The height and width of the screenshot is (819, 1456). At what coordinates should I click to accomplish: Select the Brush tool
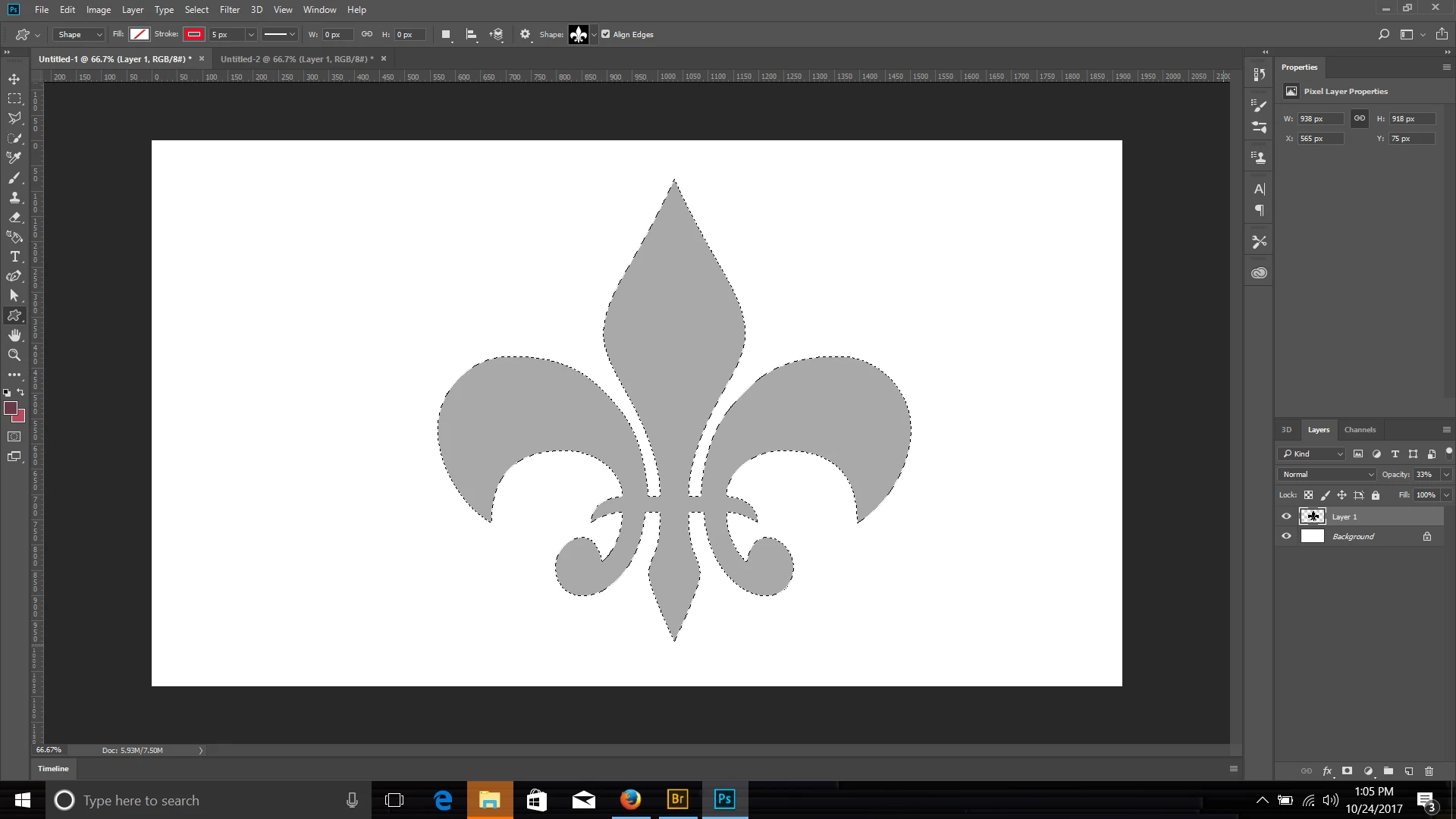14,177
